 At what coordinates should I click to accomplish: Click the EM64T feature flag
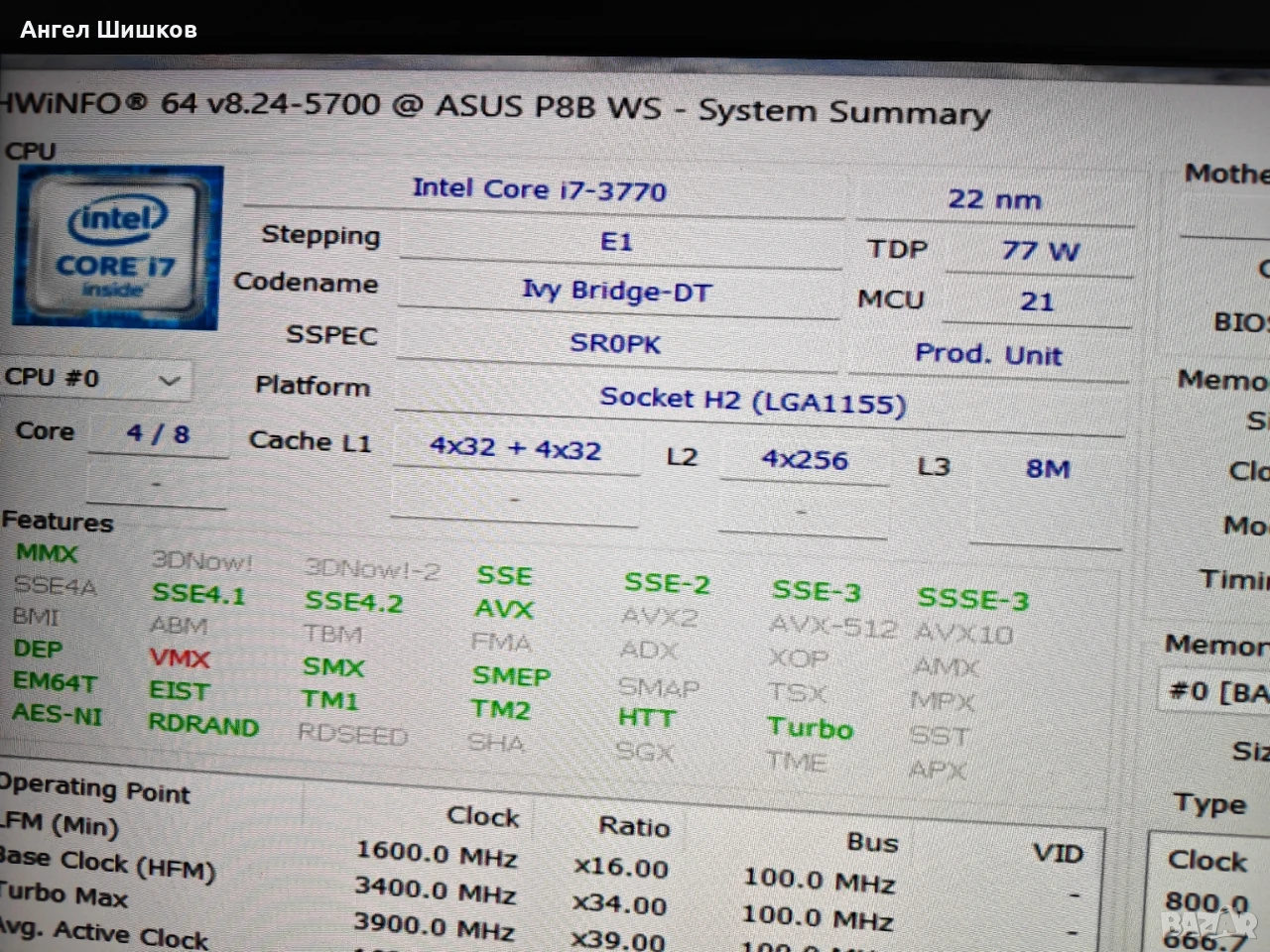[55, 682]
